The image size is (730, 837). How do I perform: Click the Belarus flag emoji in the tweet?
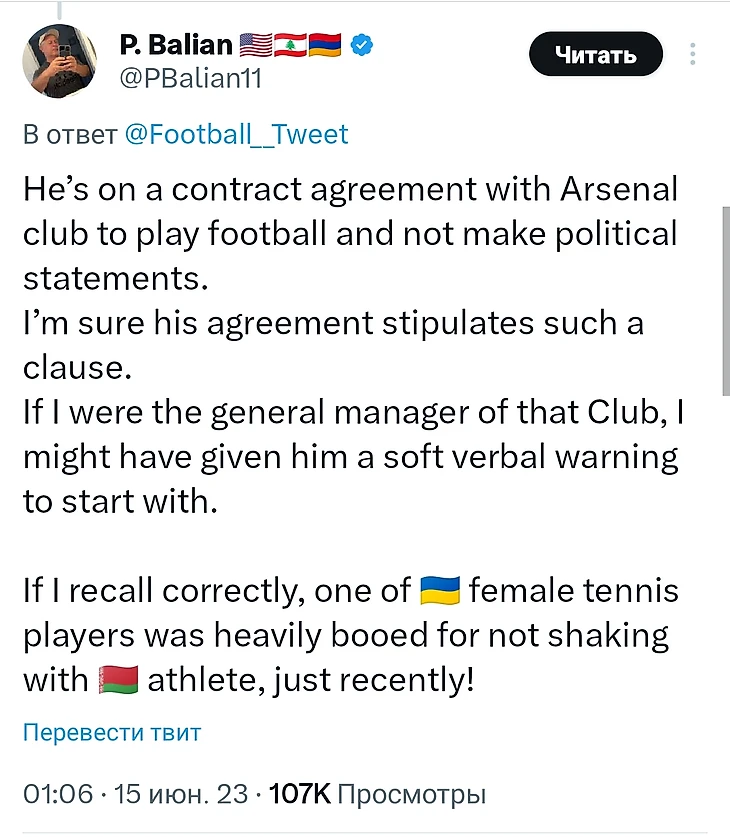coord(118,681)
